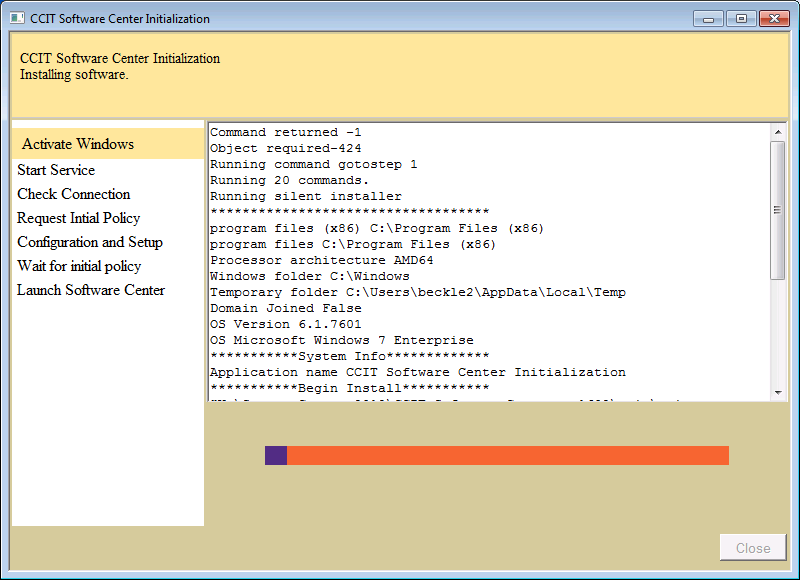Select the Activate Windows step
The image size is (800, 580).
click(108, 144)
